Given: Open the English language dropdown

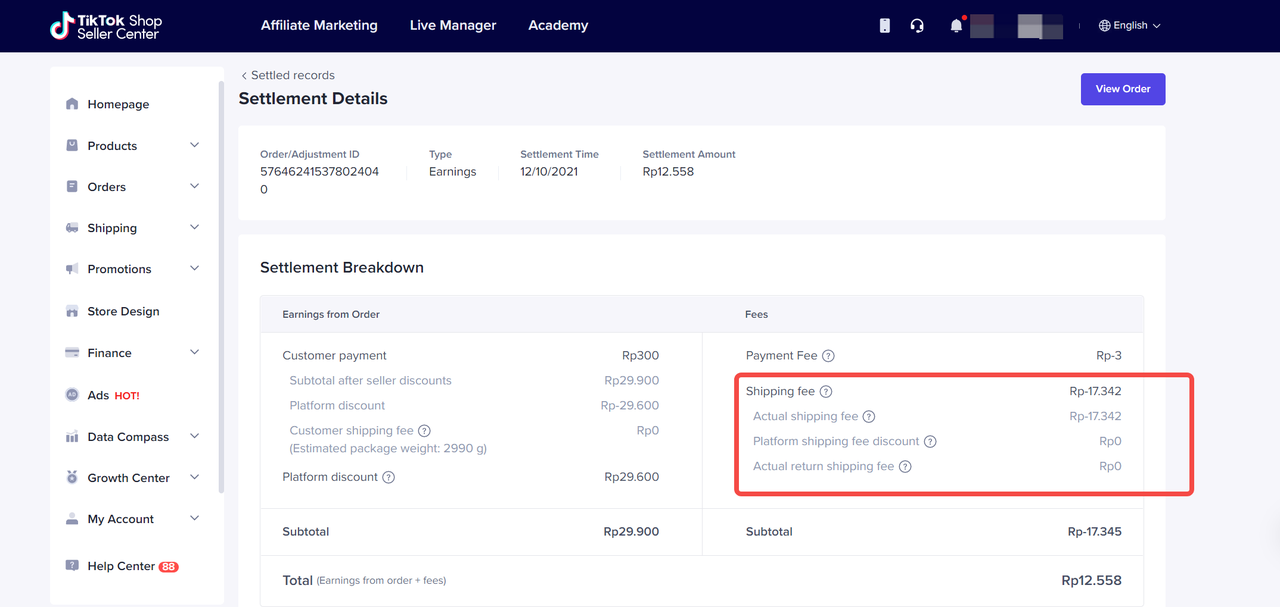Looking at the screenshot, I should point(1129,26).
